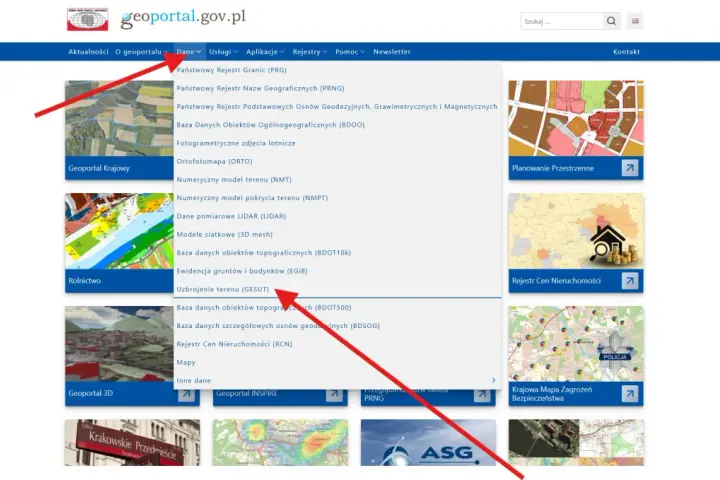Open the Rolnictwo tile label
Image resolution: width=720 pixels, height=480 pixels.
pyautogui.click(x=84, y=281)
